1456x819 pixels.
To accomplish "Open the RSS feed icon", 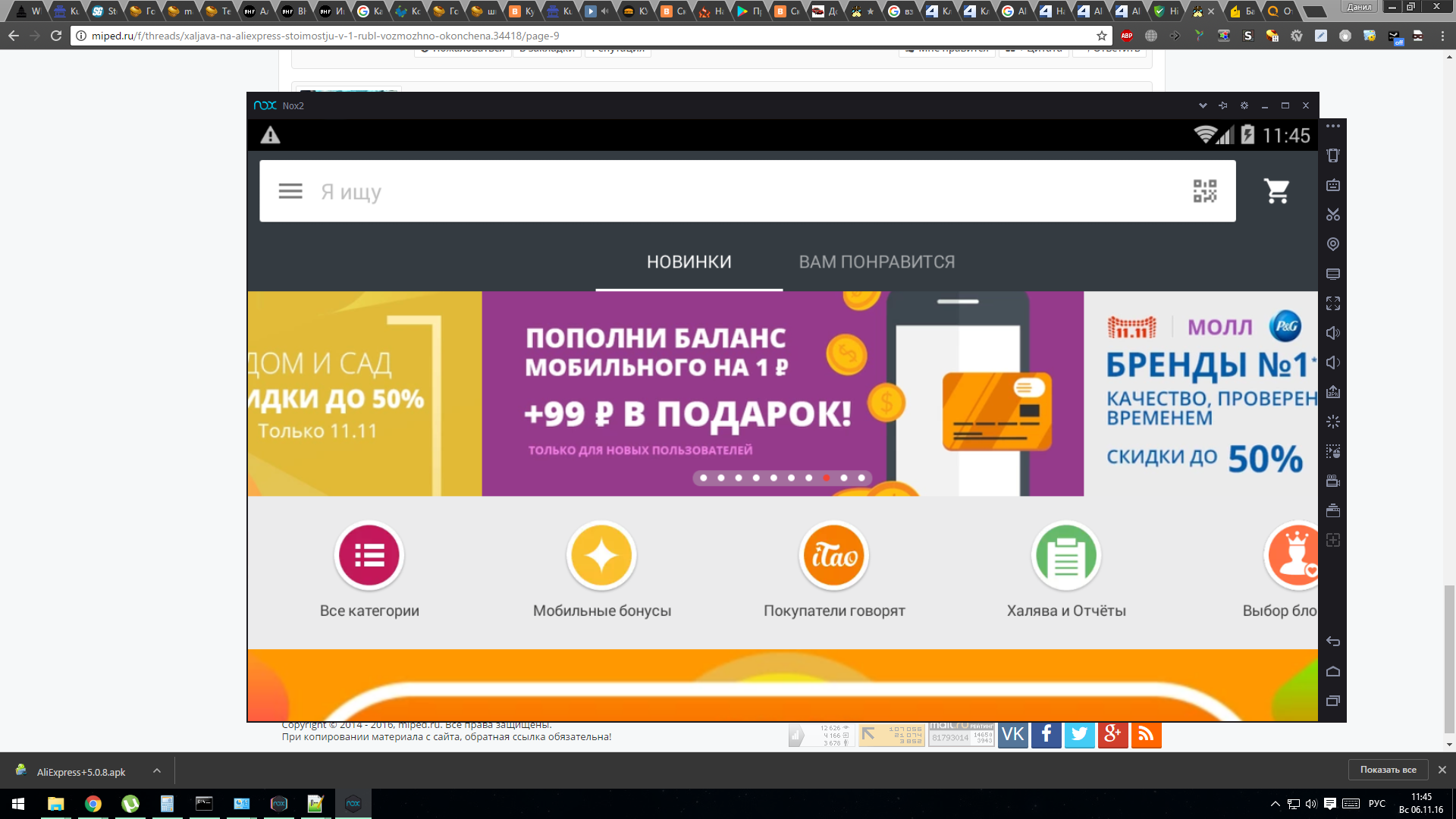I will [1147, 734].
